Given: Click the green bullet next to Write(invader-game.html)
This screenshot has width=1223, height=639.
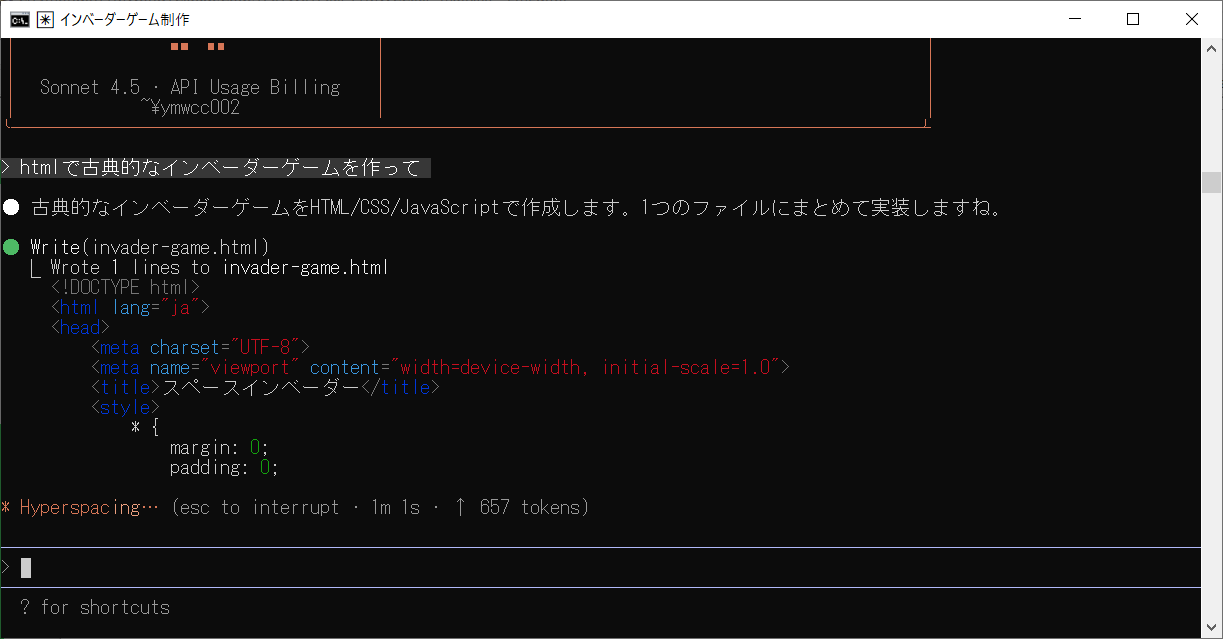Looking at the screenshot, I should [11, 247].
